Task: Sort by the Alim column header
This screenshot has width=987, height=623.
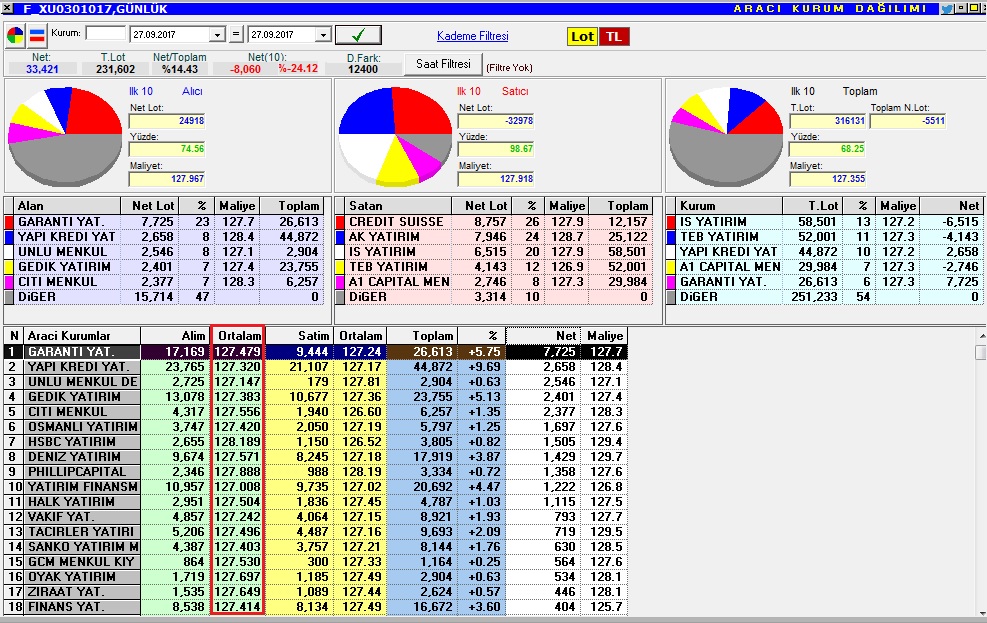Action: (x=174, y=336)
